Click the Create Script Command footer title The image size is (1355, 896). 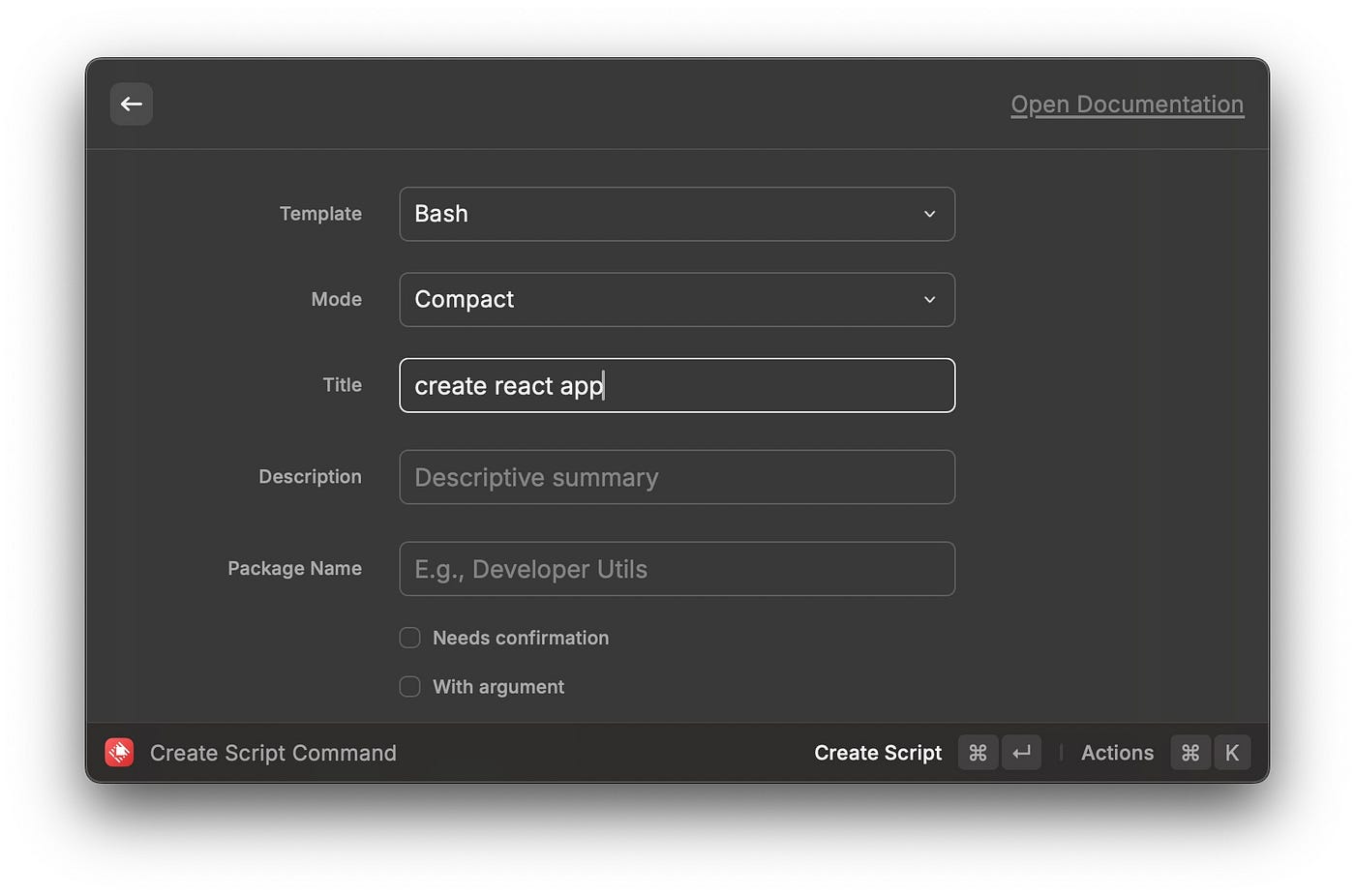pos(273,753)
